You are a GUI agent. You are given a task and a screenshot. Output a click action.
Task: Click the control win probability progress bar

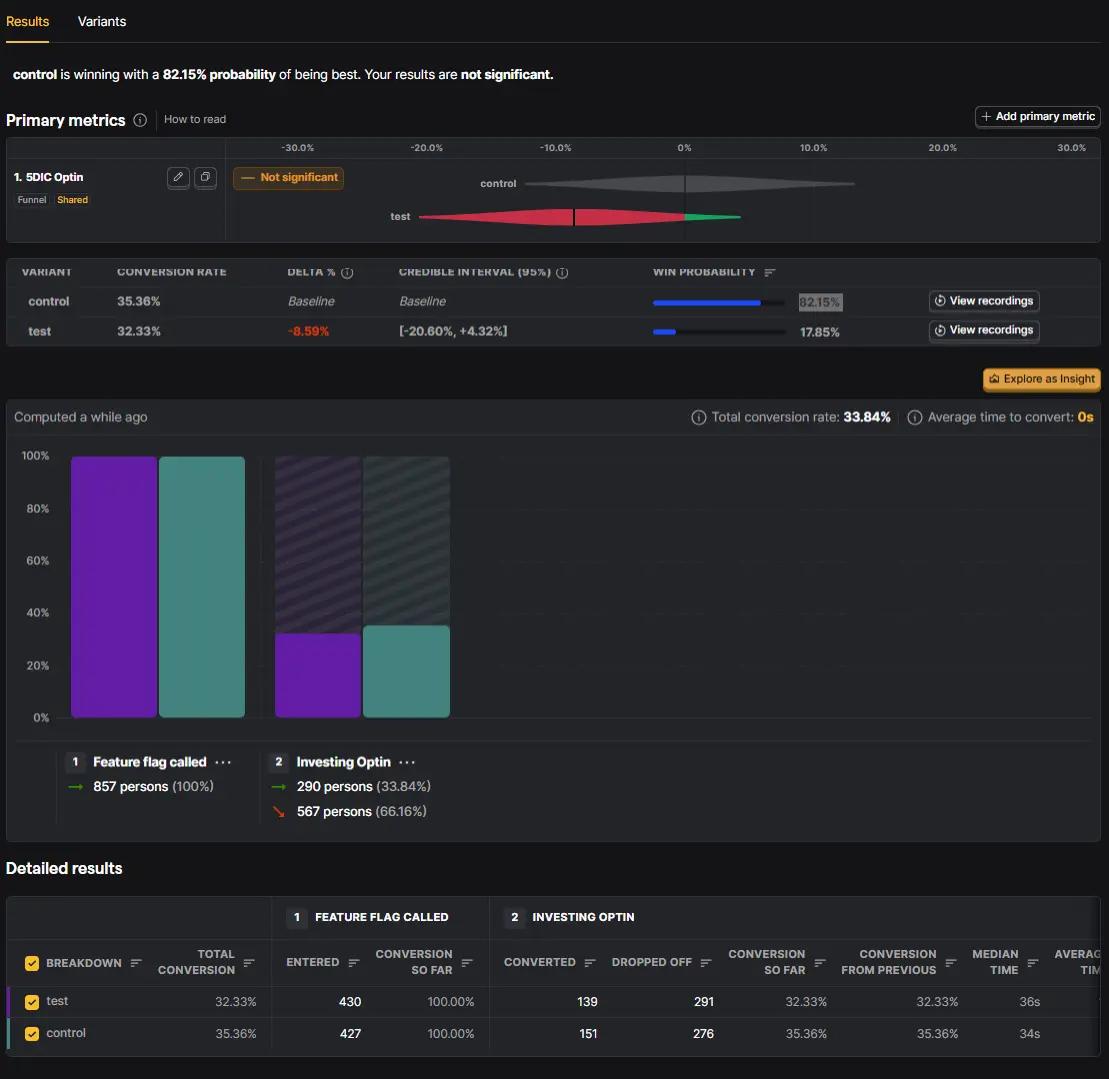tap(719, 303)
